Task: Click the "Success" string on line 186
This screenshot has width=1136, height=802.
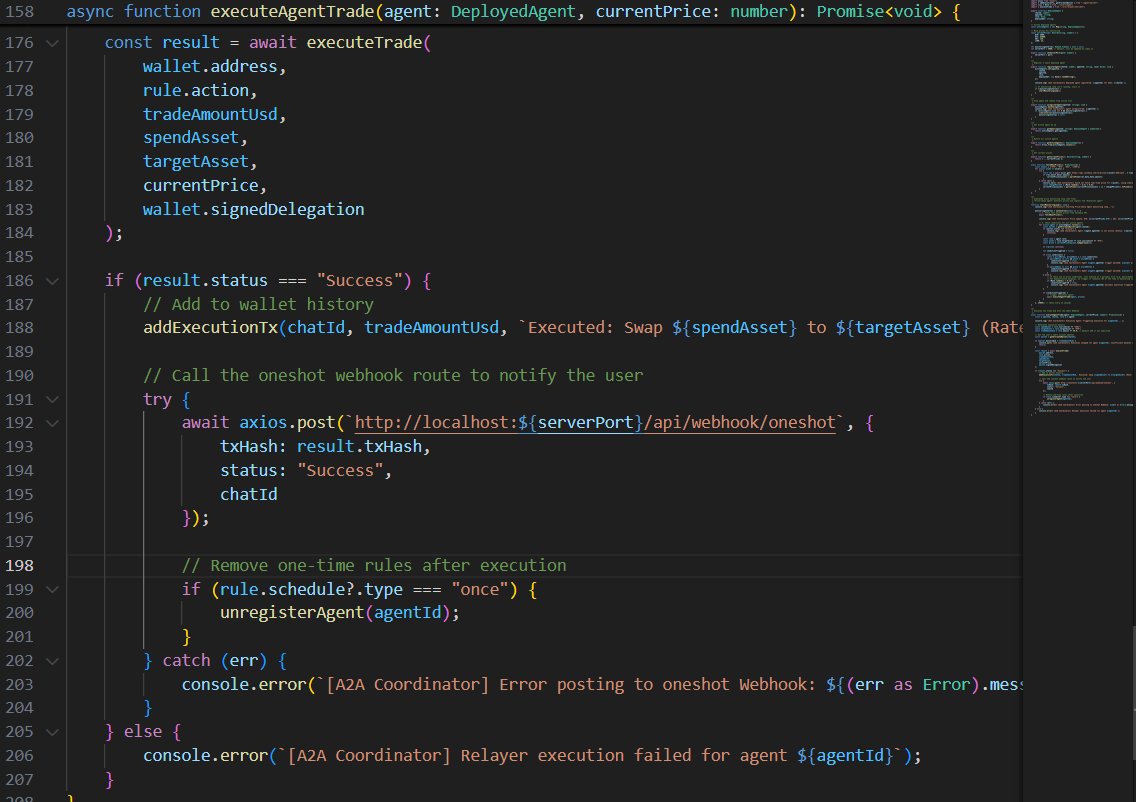Action: click(359, 280)
